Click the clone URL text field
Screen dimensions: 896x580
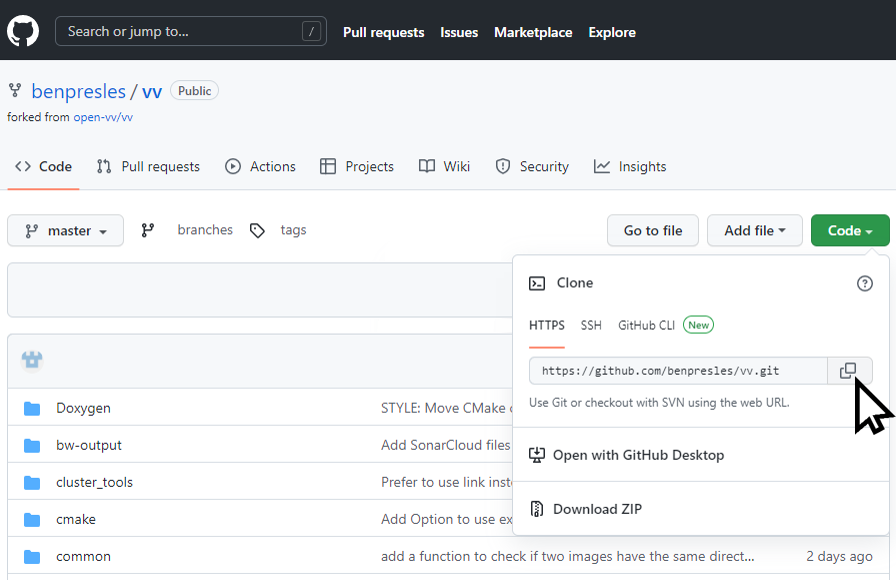coord(678,371)
